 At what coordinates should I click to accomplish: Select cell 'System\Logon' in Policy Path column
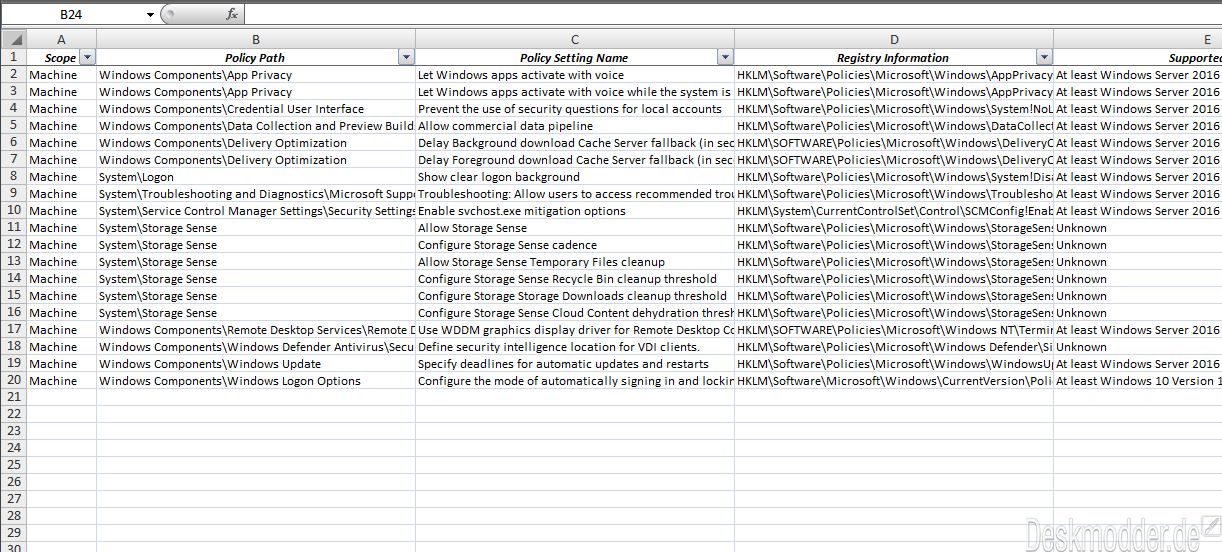coord(256,177)
